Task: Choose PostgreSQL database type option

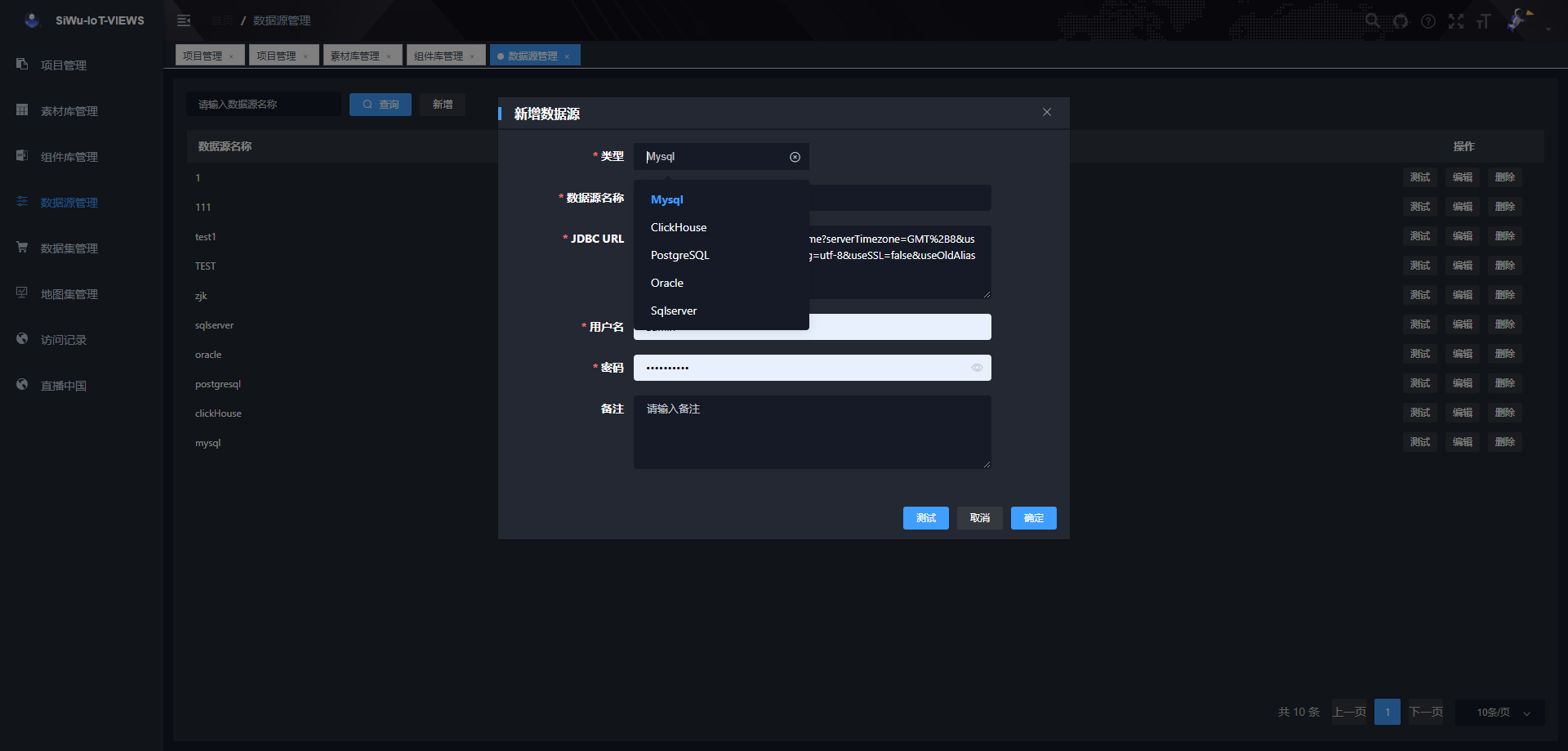Action: pos(679,255)
